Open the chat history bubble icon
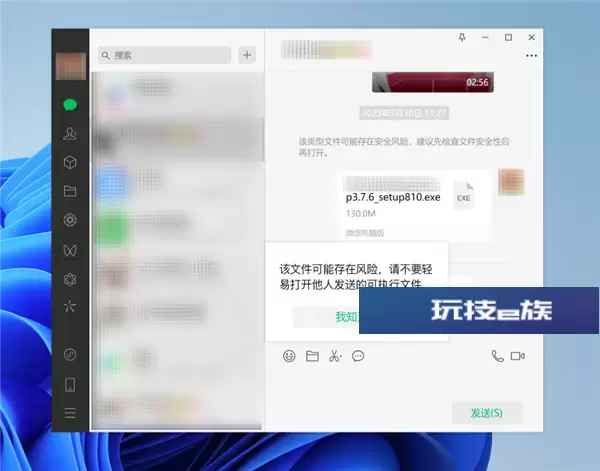 point(358,356)
